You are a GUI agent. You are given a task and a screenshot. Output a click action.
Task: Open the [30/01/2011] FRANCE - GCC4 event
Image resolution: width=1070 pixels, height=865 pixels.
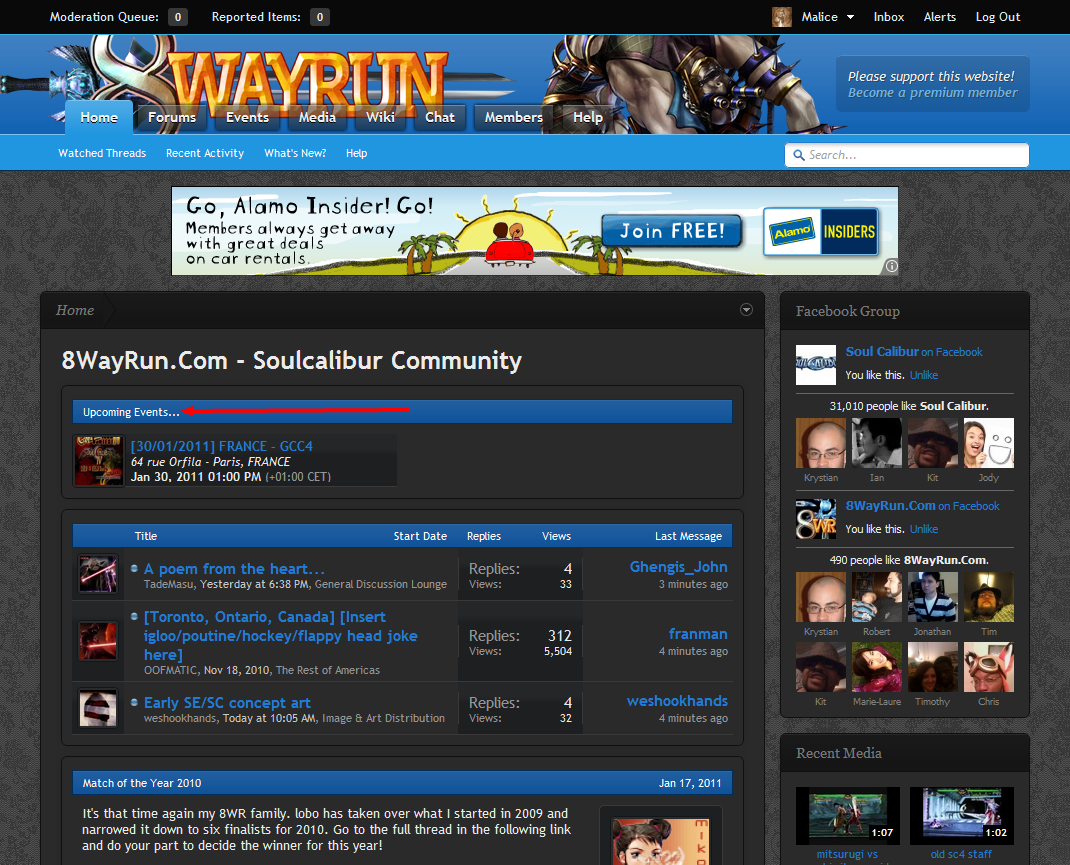point(222,446)
